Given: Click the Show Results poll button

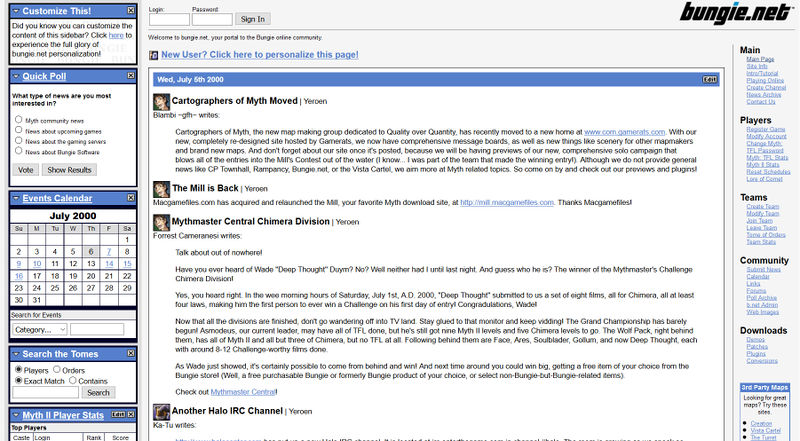Looking at the screenshot, I should (x=69, y=170).
